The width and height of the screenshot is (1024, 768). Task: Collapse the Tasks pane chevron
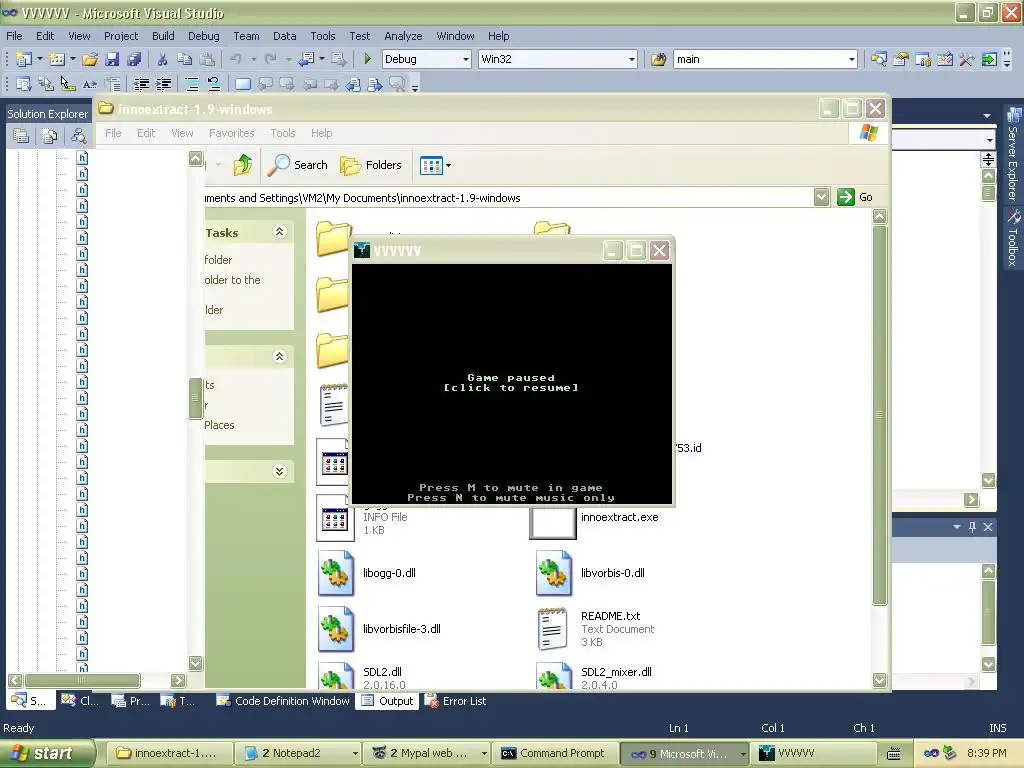pos(280,232)
